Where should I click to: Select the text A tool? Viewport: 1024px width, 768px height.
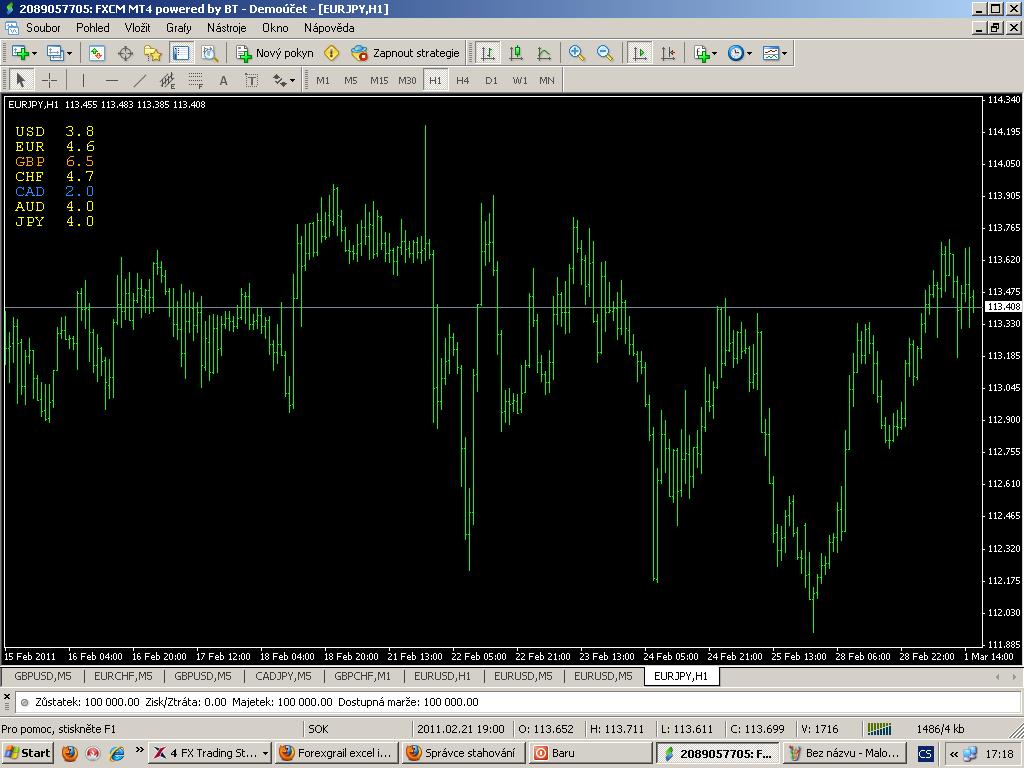pos(223,80)
